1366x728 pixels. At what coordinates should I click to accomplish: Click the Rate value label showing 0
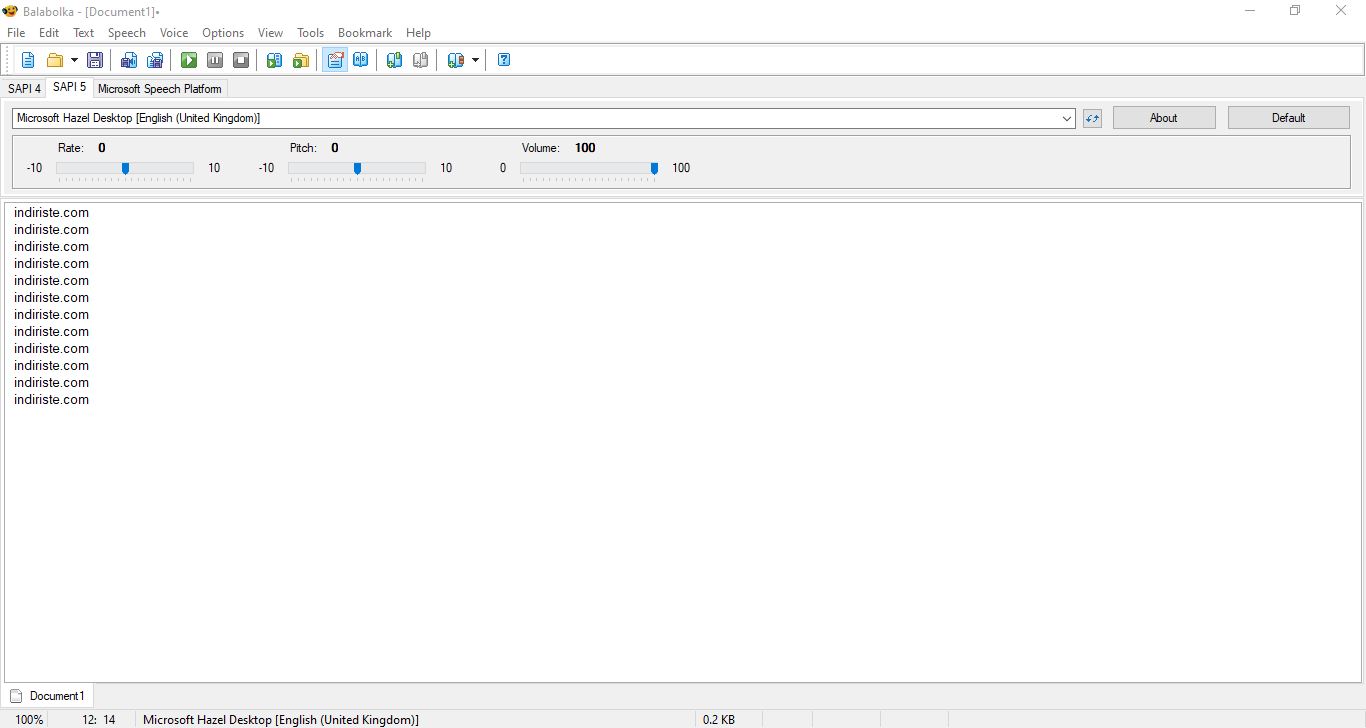tap(102, 148)
